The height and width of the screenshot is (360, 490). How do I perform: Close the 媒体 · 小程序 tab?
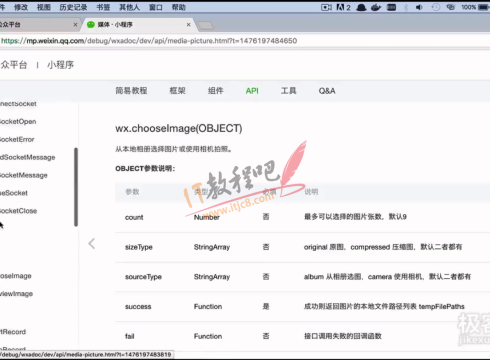click(188, 24)
